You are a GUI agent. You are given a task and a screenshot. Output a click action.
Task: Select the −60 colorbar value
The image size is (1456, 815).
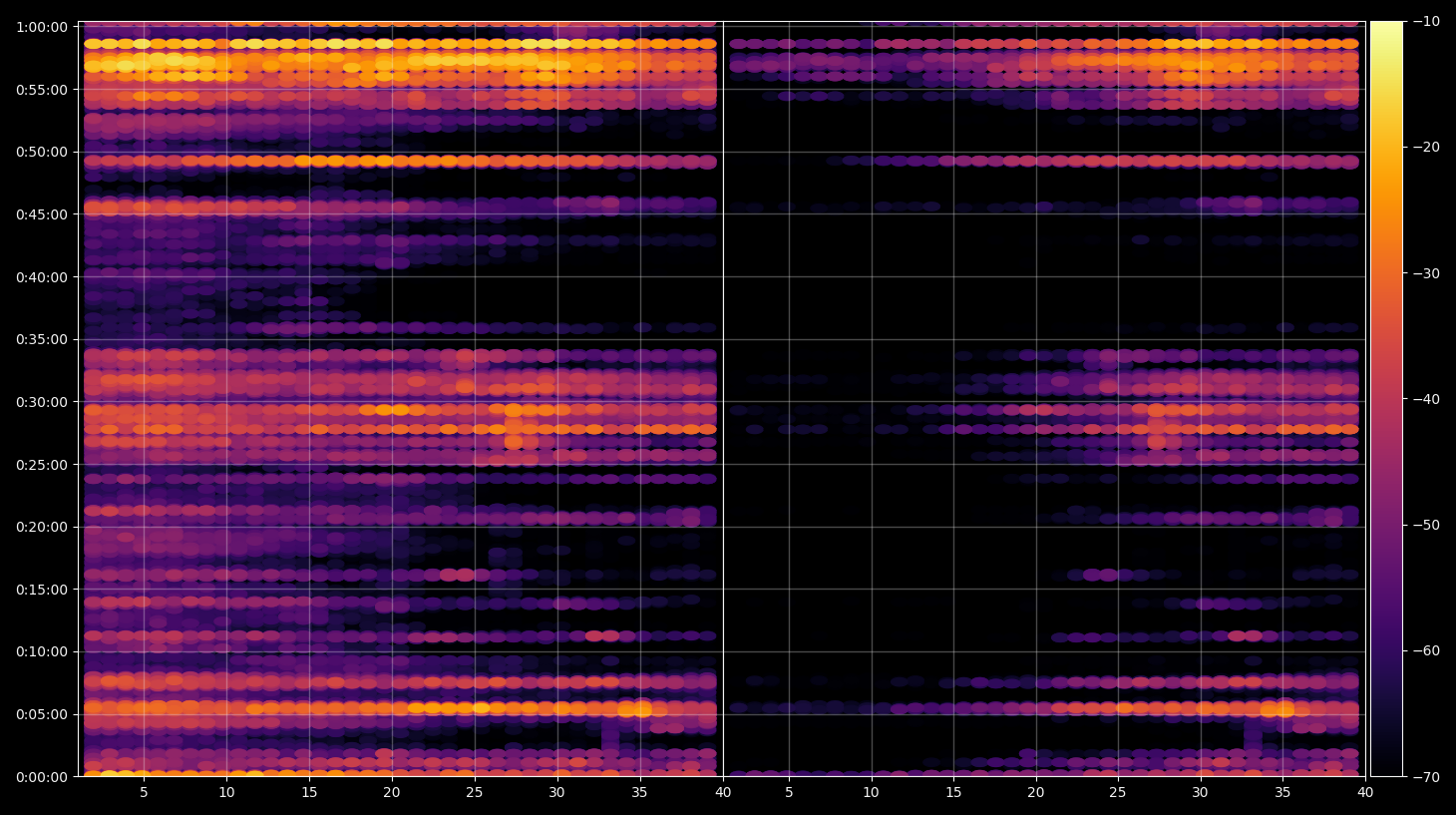[1426, 650]
